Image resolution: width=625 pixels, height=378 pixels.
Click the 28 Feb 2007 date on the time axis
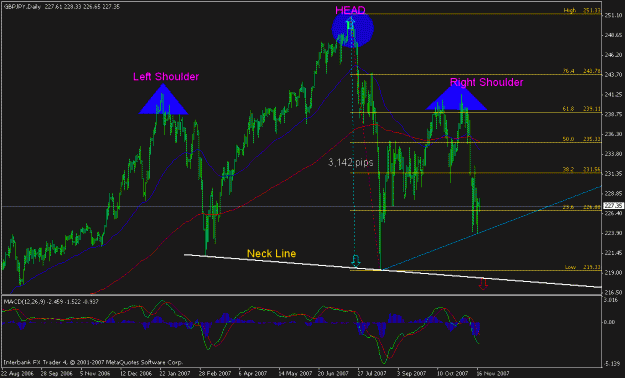214,374
